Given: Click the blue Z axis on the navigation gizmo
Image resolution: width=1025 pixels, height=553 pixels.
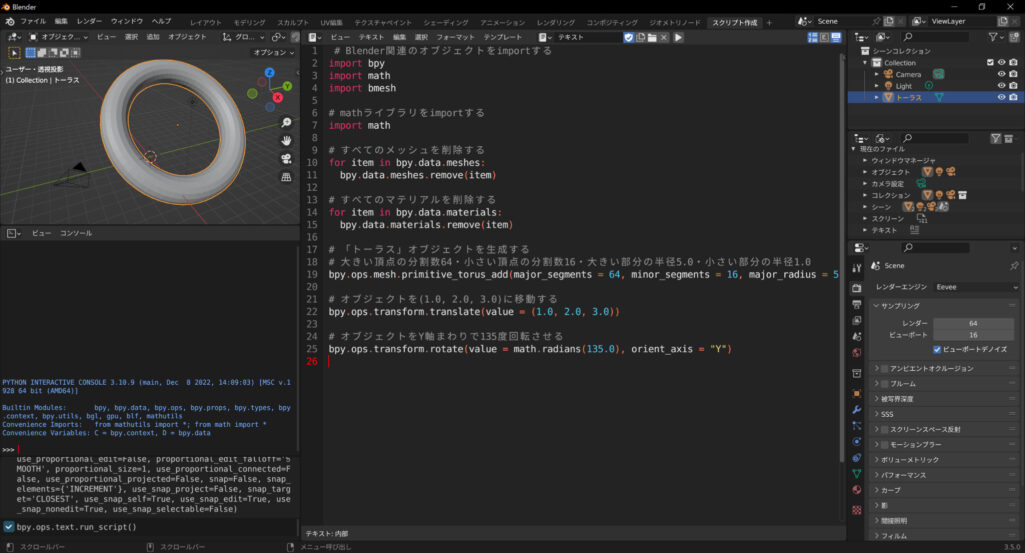Looking at the screenshot, I should pos(269,73).
